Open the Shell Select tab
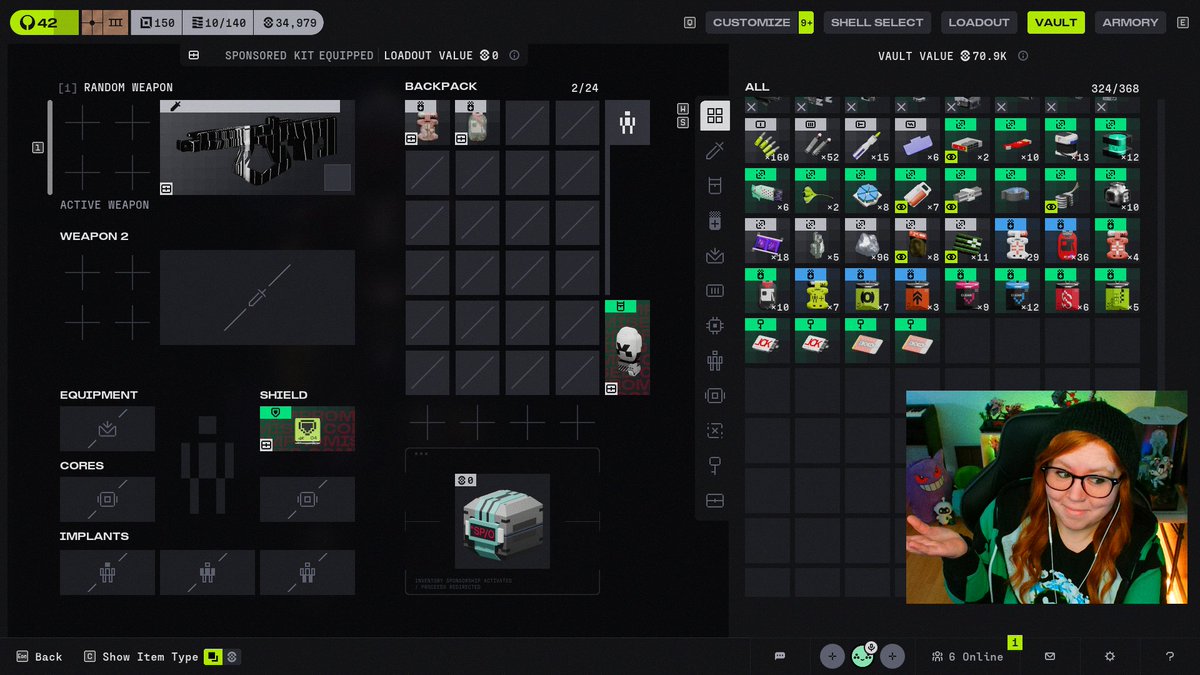This screenshot has width=1200, height=675. coord(877,22)
